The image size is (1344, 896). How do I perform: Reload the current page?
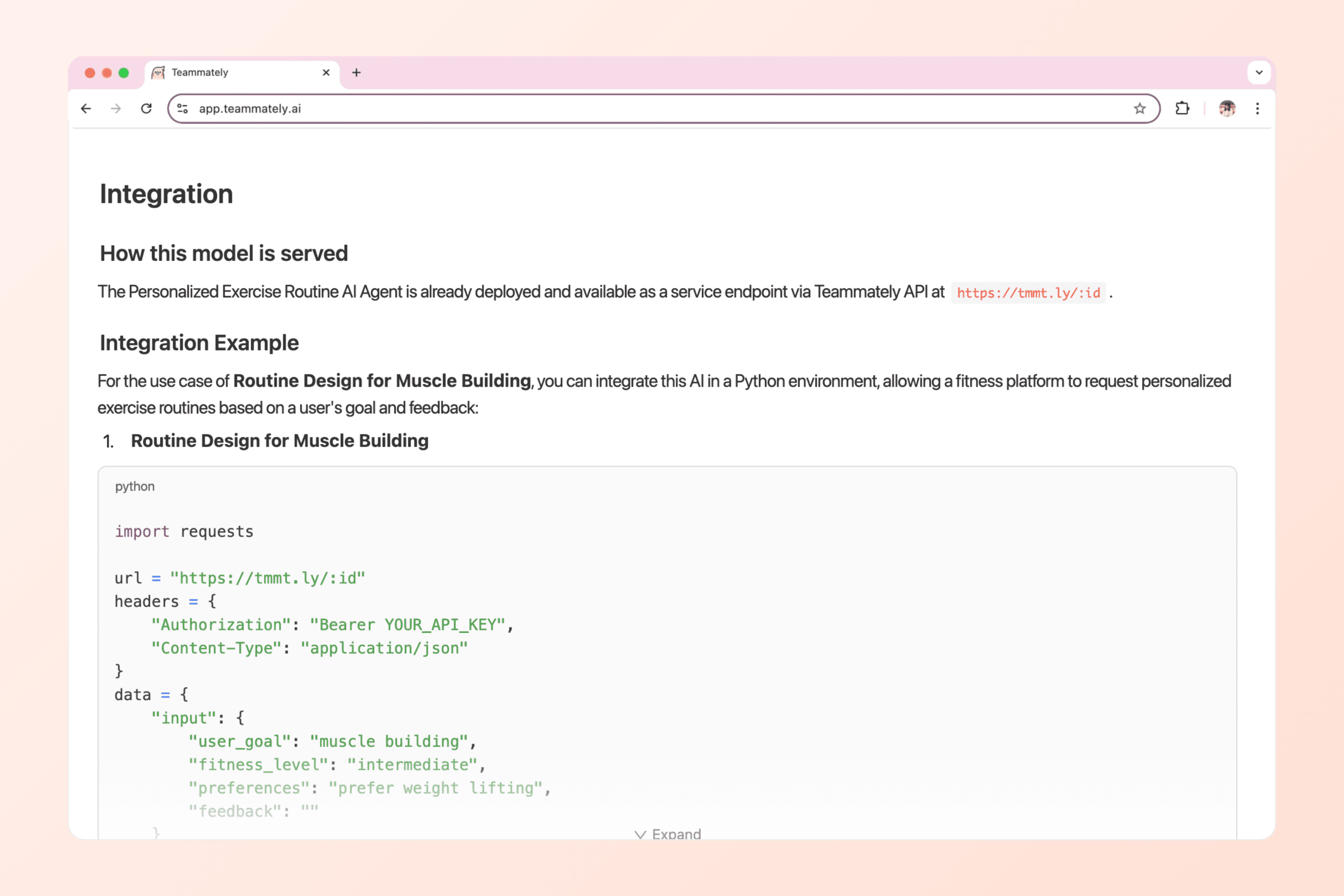146,109
